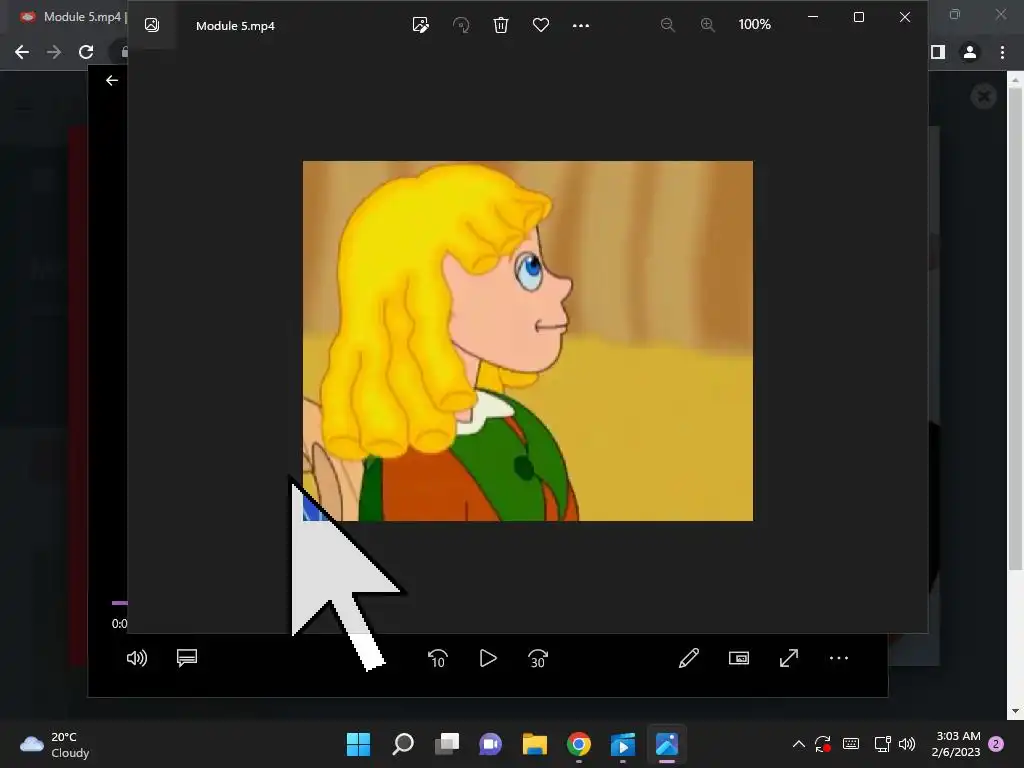Viewport: 1024px width, 768px height.
Task: Click scrollbar down arrow in Chrome
Action: click(1016, 711)
